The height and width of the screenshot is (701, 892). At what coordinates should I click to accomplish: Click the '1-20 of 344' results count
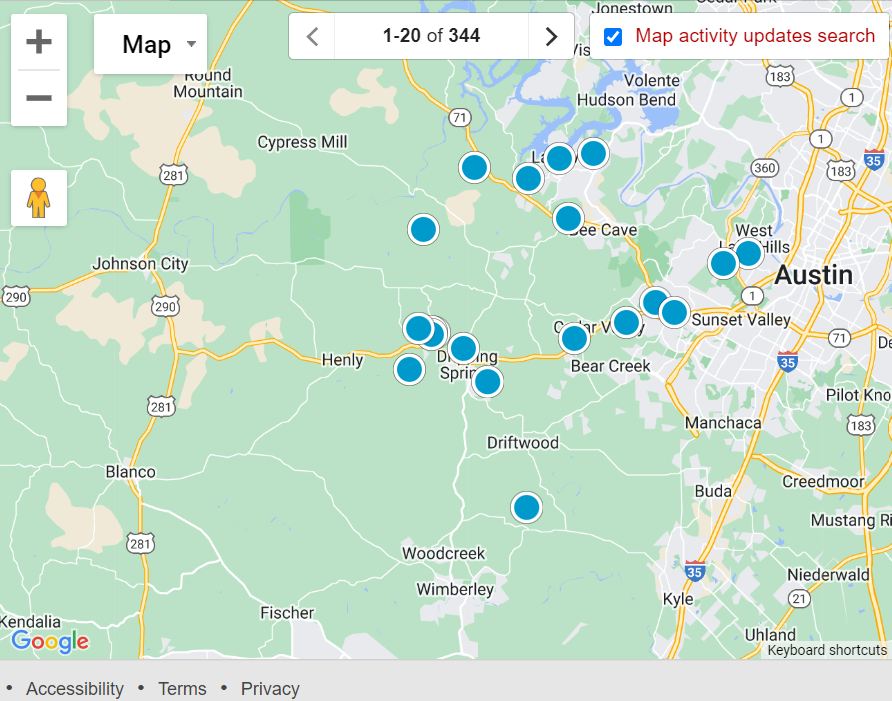[x=431, y=36]
